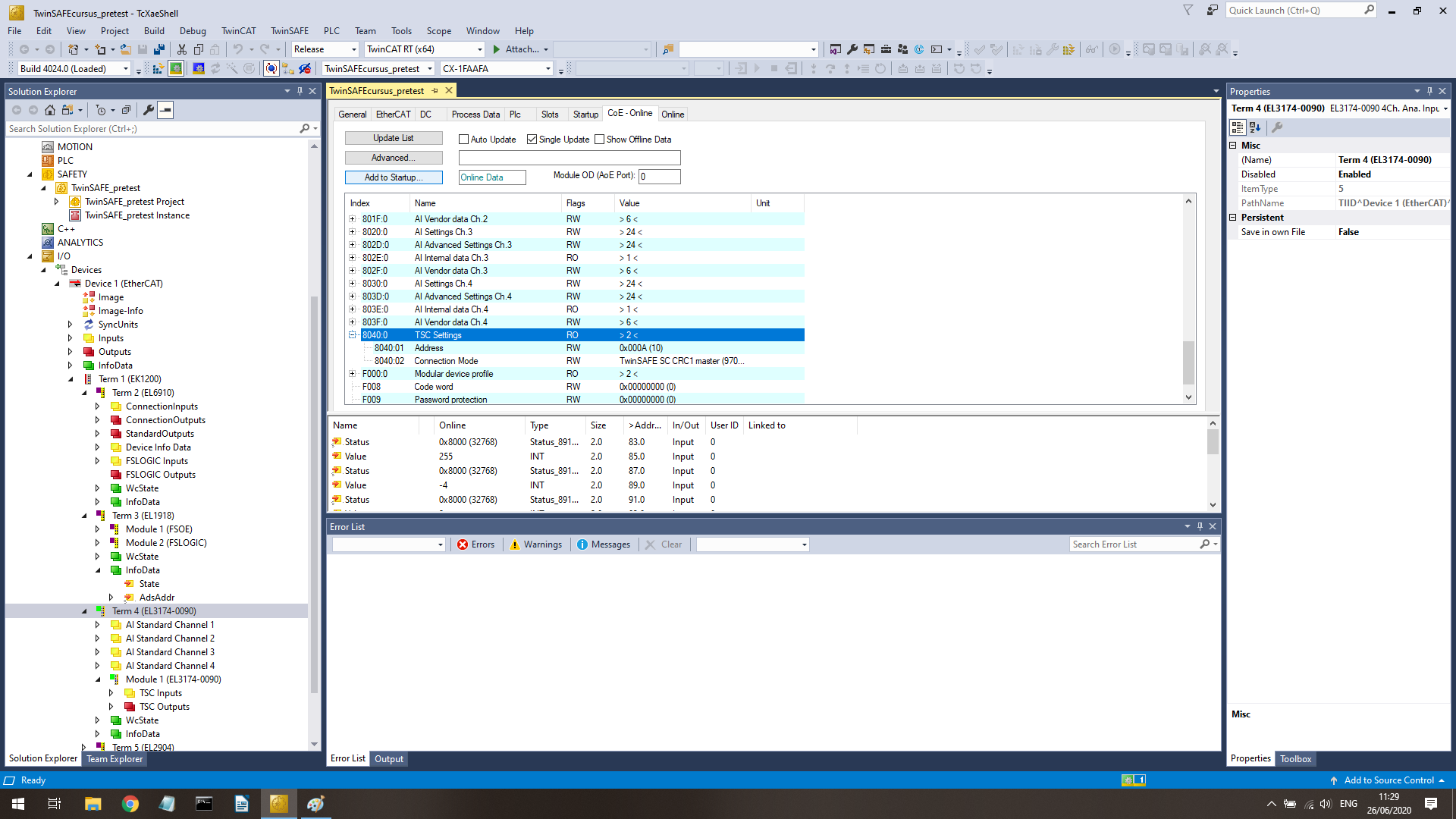Click the Activate Configuration toolbar icon
This screenshot has height=819, width=1456.
pos(158,68)
